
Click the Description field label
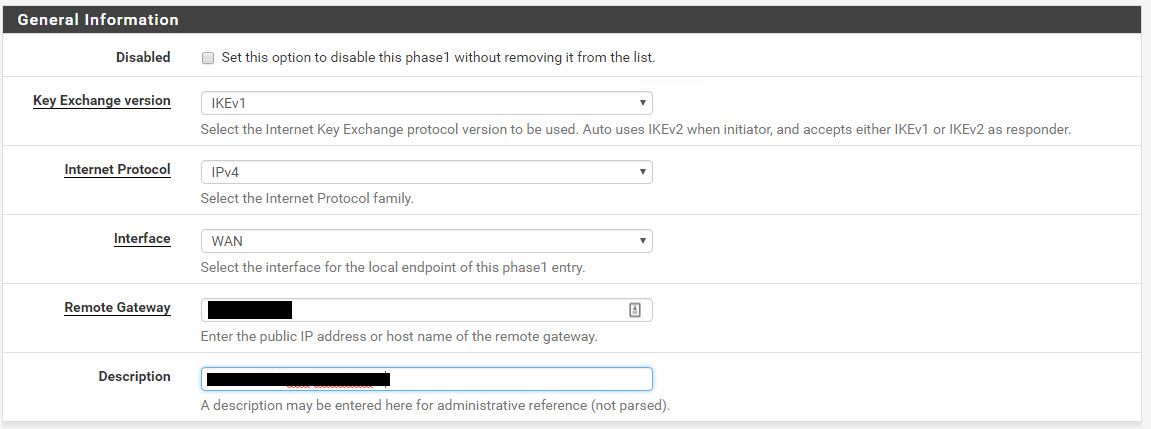pyautogui.click(x=134, y=376)
